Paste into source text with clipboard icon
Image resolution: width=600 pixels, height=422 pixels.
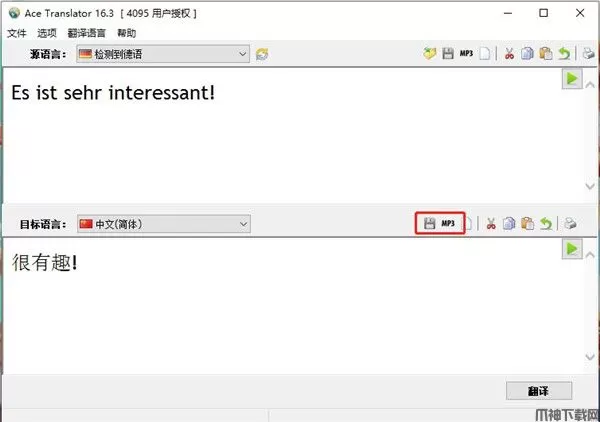coord(546,54)
